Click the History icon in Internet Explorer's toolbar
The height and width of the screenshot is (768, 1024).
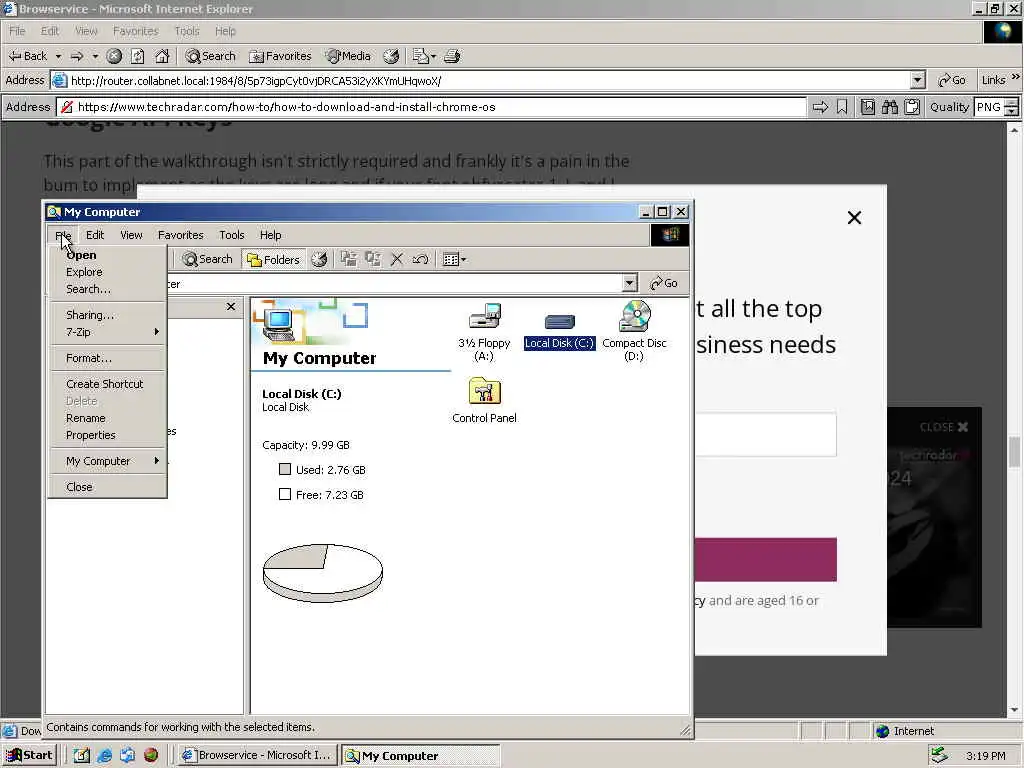(391, 56)
